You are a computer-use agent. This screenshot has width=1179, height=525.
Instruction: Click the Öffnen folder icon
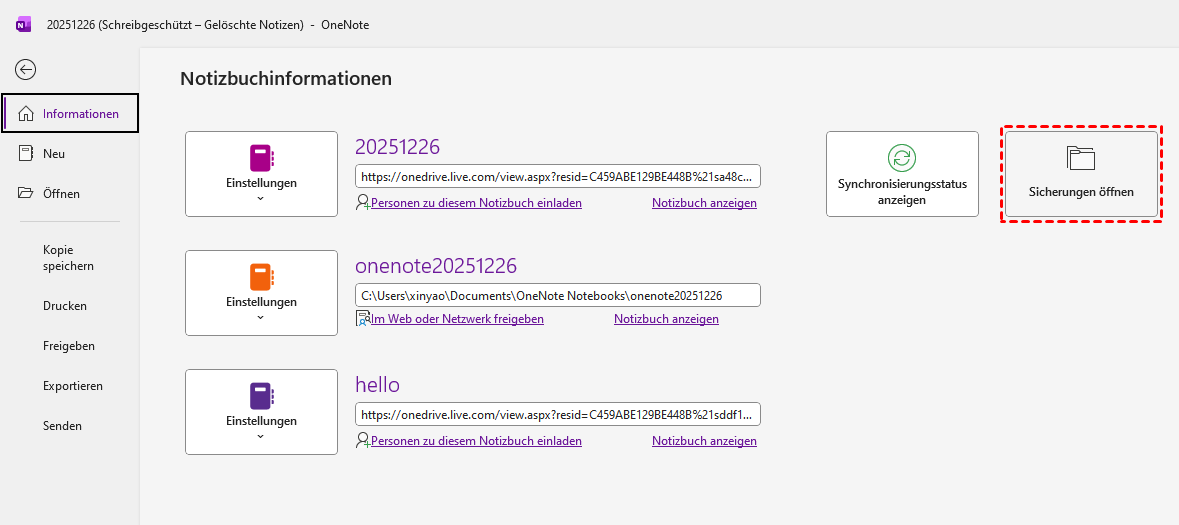(26, 193)
